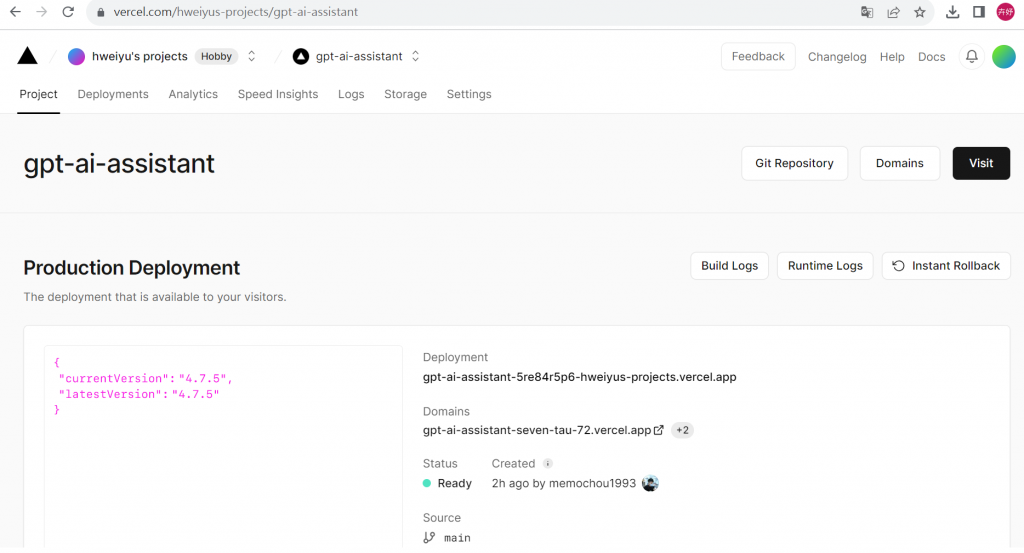This screenshot has height=553, width=1024.
Task: Open notifications bell icon
Action: coord(972,57)
